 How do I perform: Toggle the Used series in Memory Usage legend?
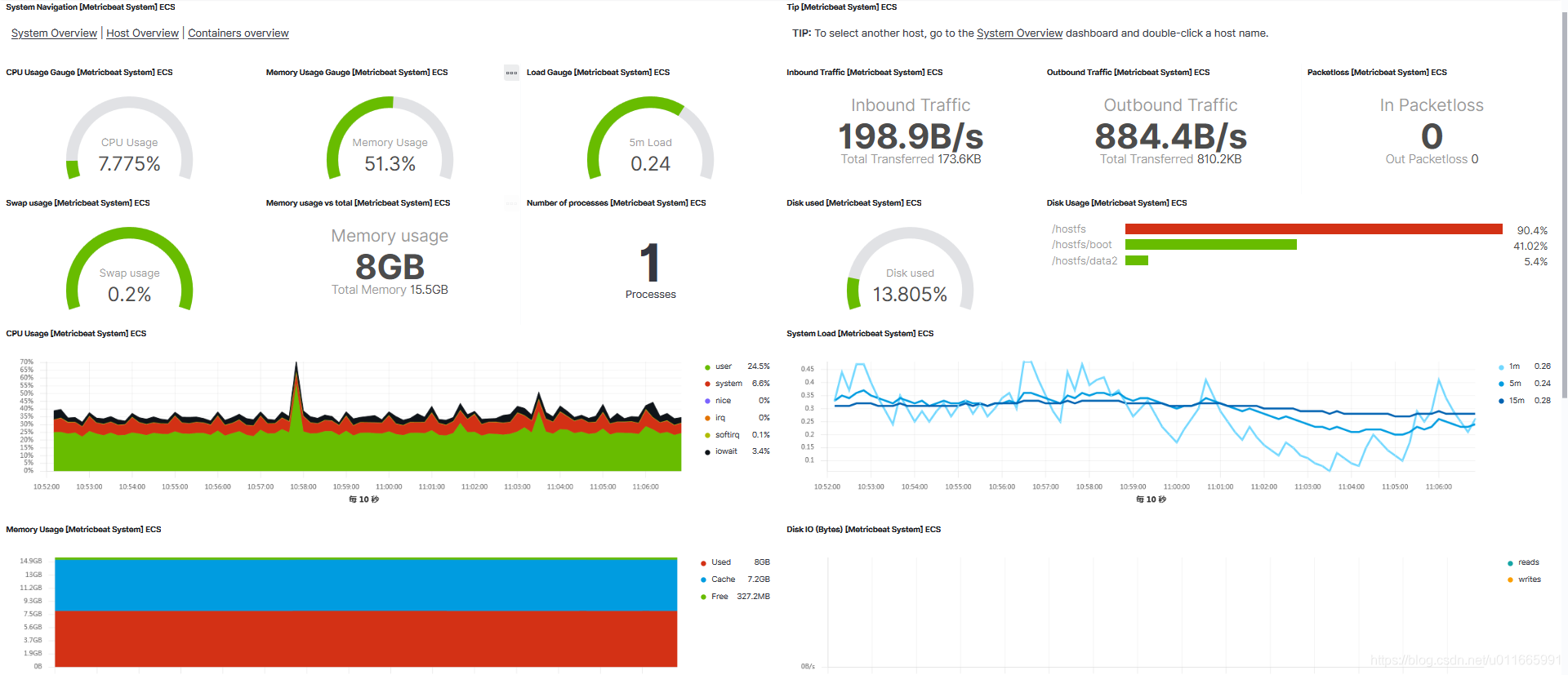pyautogui.click(x=720, y=562)
